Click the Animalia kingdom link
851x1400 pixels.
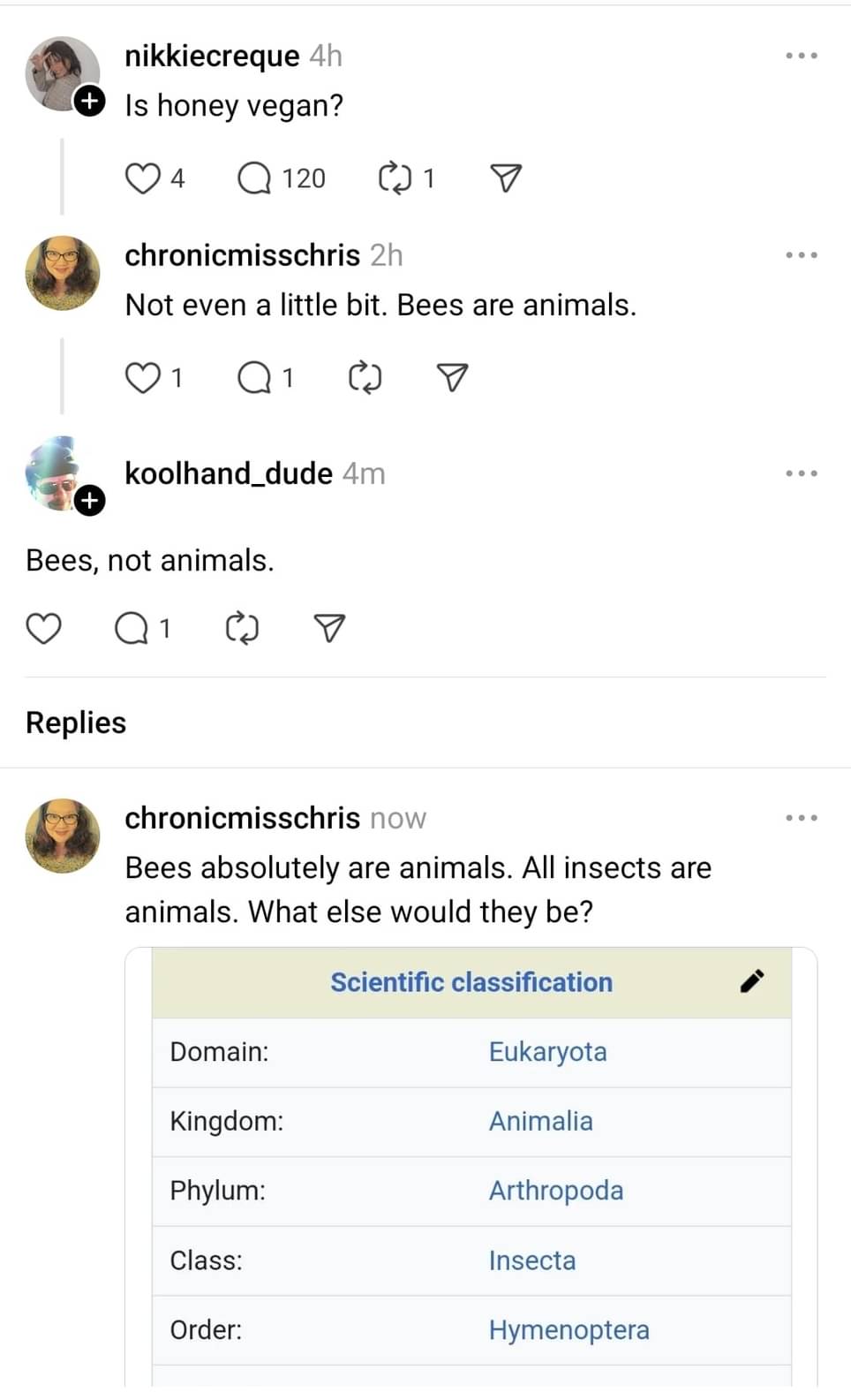540,1121
